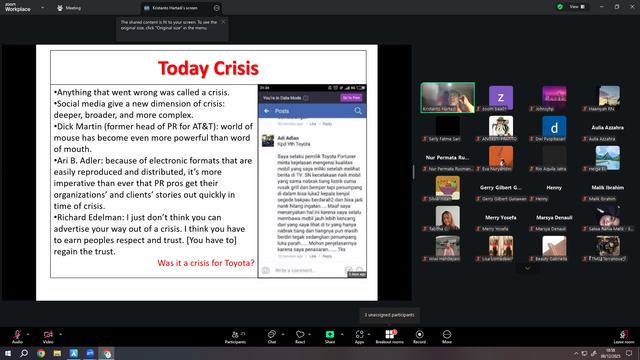Open the View layout menu
This screenshot has height=360, width=640.
coord(577,7)
